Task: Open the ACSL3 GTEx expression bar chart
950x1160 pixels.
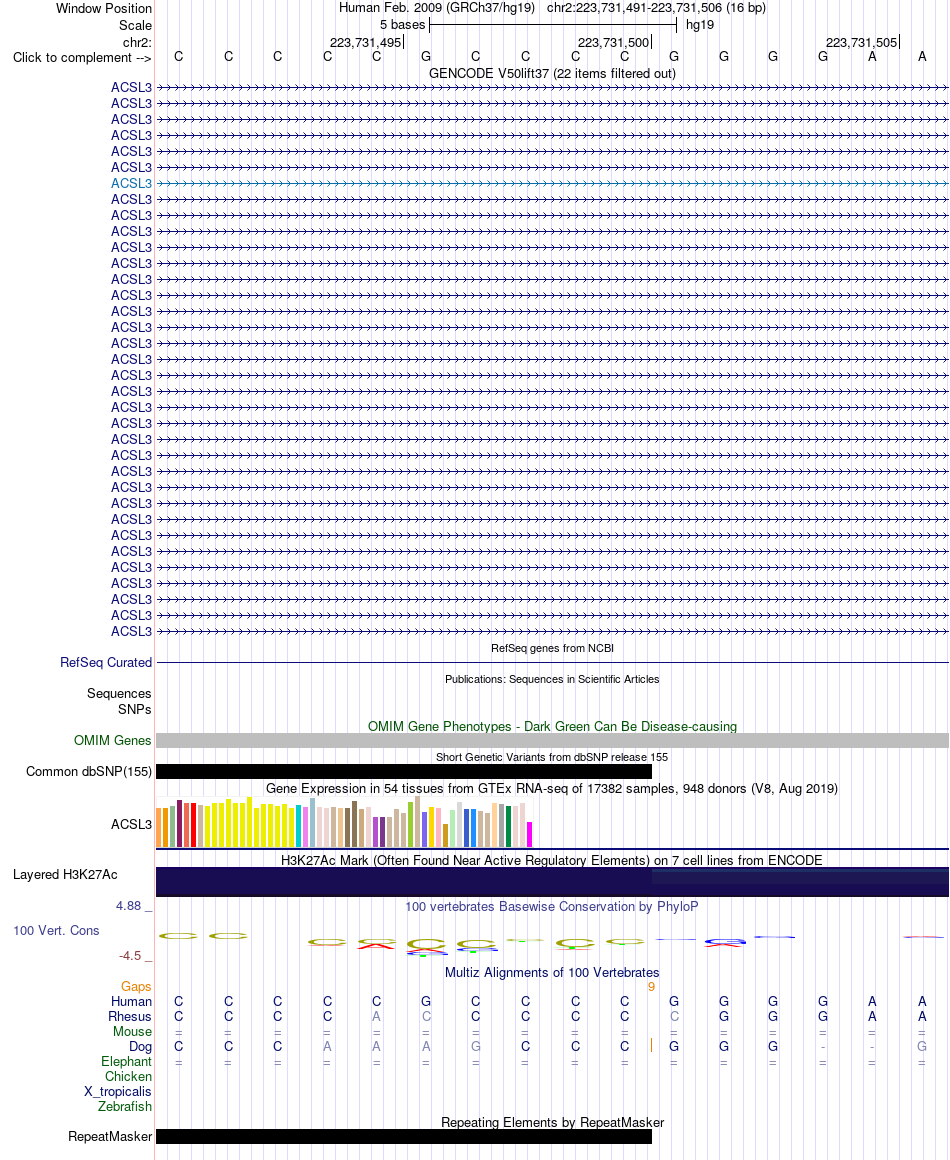Action: pyautogui.click(x=345, y=822)
